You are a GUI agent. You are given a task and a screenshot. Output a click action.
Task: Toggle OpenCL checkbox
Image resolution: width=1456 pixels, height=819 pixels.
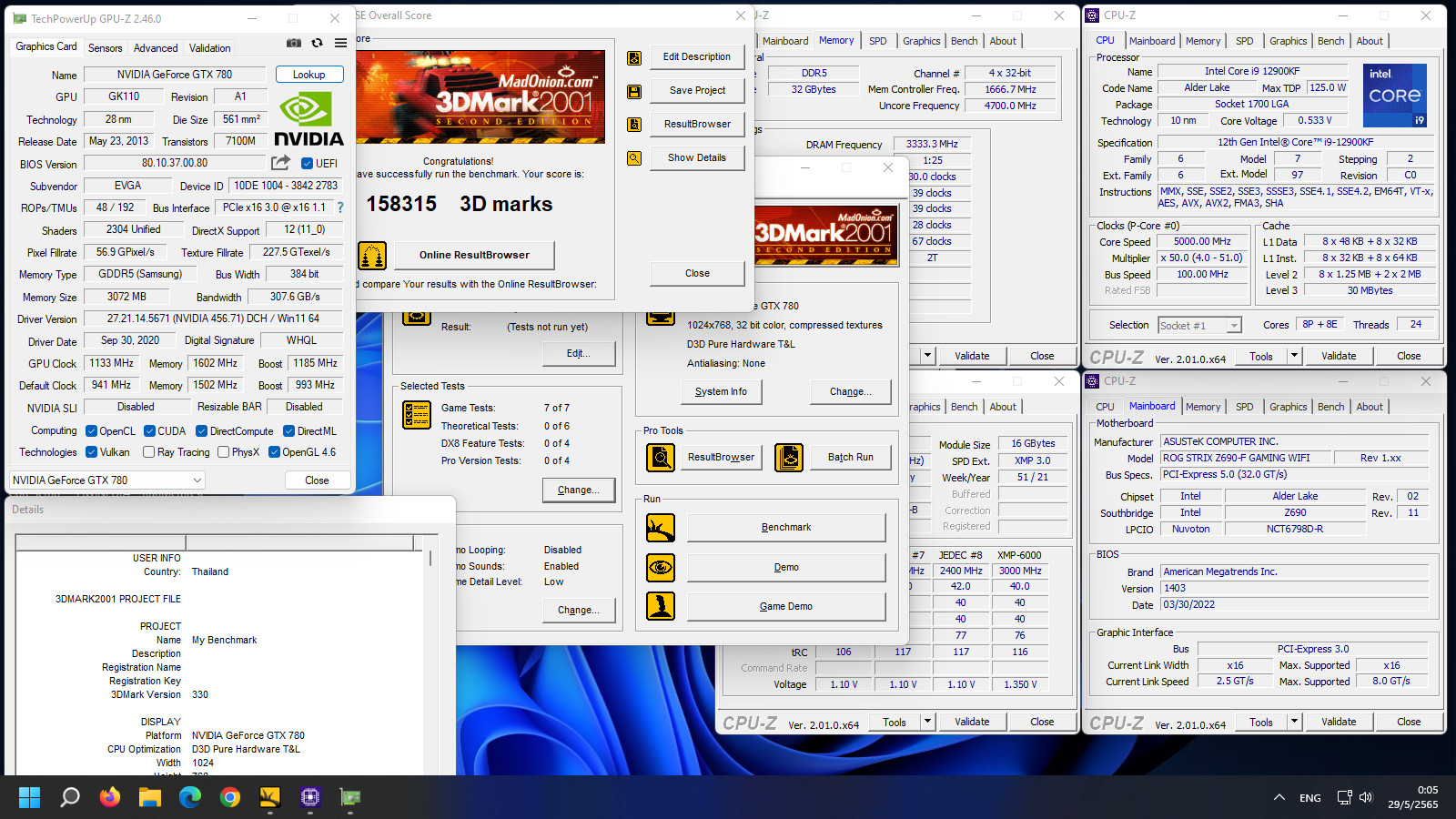click(x=91, y=431)
